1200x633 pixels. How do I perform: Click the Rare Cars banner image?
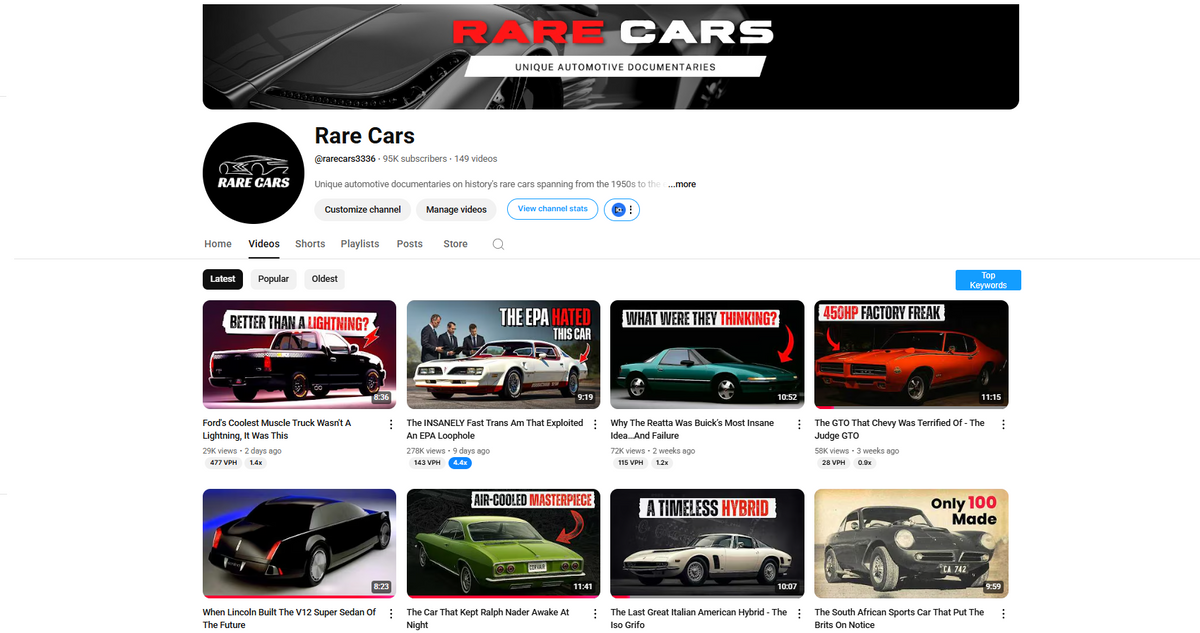[611, 56]
